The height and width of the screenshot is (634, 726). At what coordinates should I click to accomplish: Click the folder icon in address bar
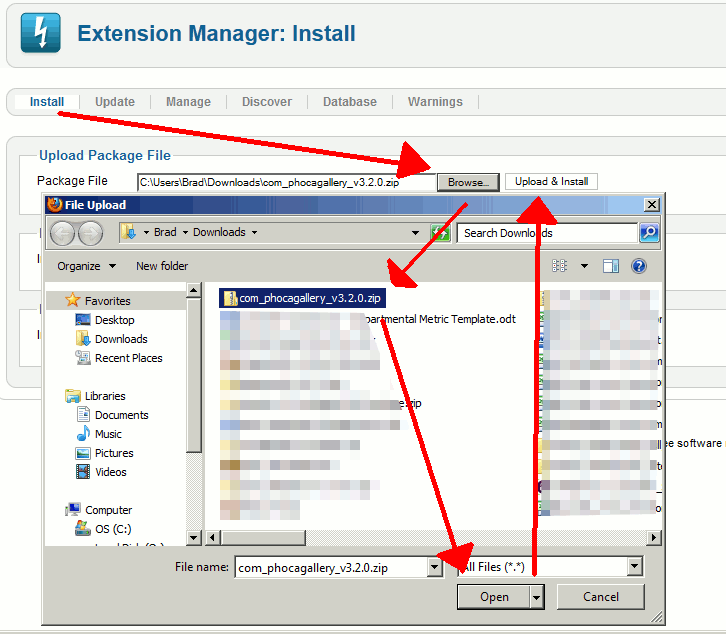128,232
